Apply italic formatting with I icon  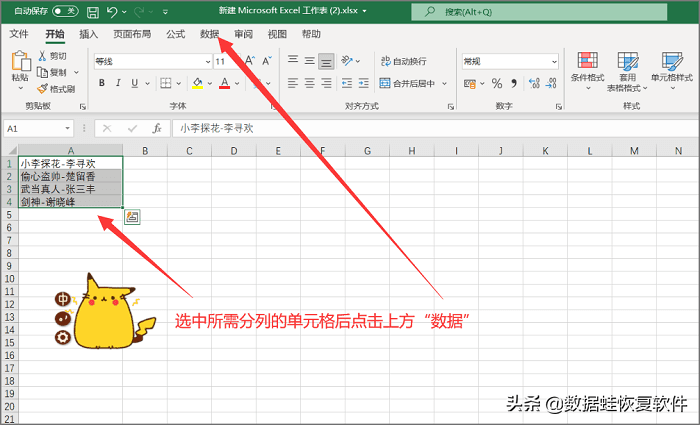[118, 83]
